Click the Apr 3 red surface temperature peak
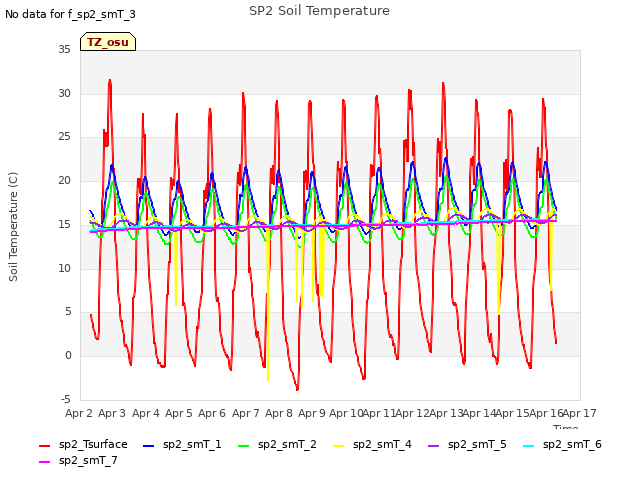 click(110, 81)
